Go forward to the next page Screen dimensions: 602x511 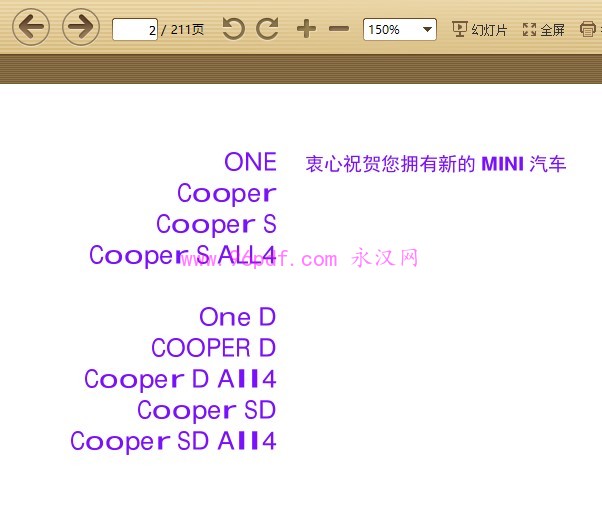click(x=81, y=27)
